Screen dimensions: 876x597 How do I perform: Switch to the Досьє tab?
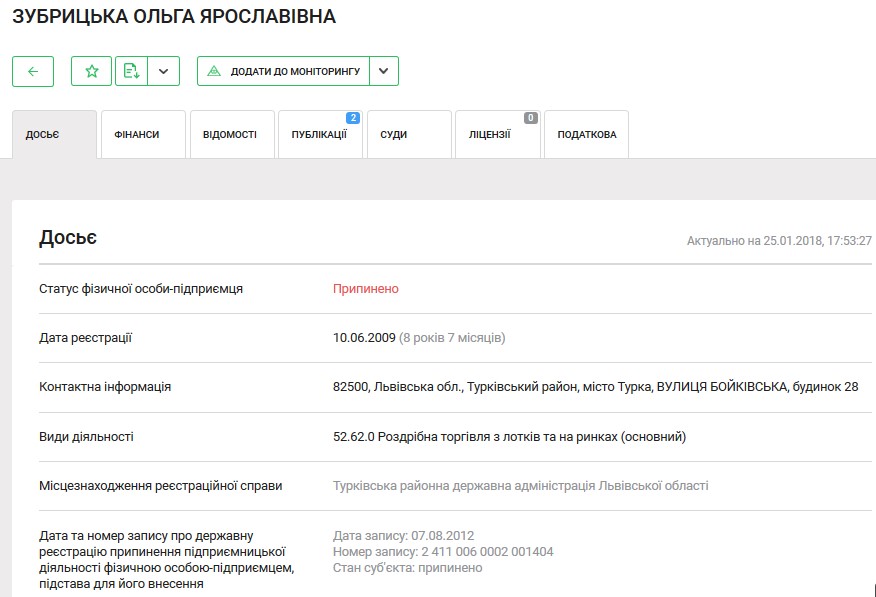[43, 135]
